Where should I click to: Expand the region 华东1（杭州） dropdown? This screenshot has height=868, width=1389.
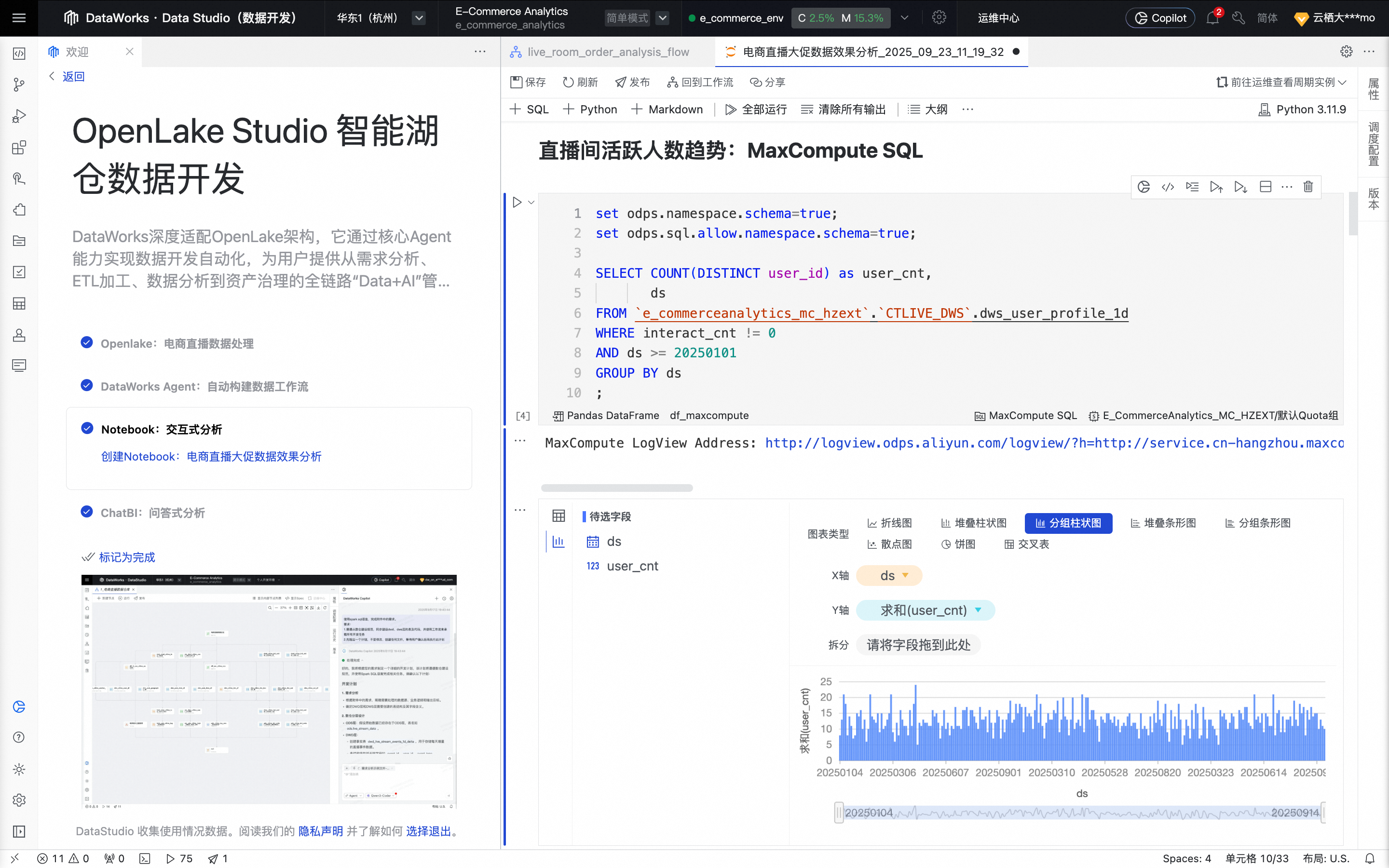click(x=419, y=18)
